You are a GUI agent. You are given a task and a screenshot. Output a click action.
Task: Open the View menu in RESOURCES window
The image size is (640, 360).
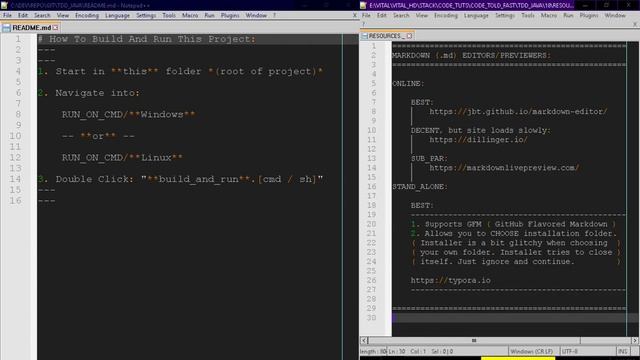422,15
